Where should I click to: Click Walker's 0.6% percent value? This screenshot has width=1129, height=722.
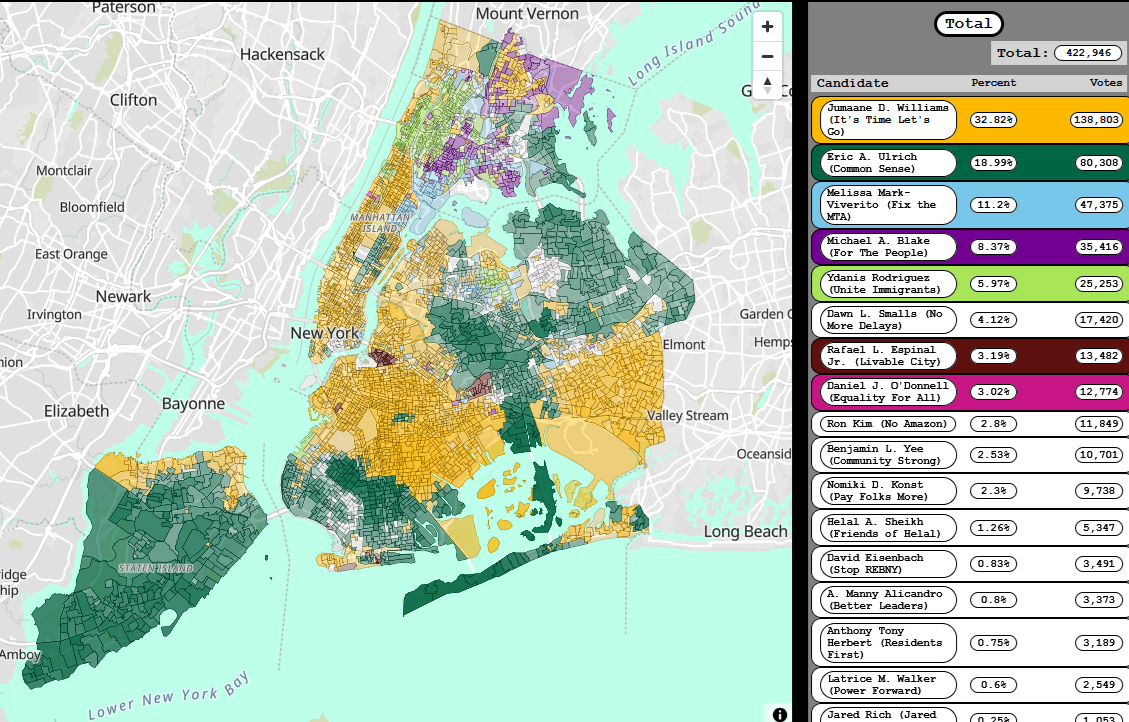pos(994,685)
